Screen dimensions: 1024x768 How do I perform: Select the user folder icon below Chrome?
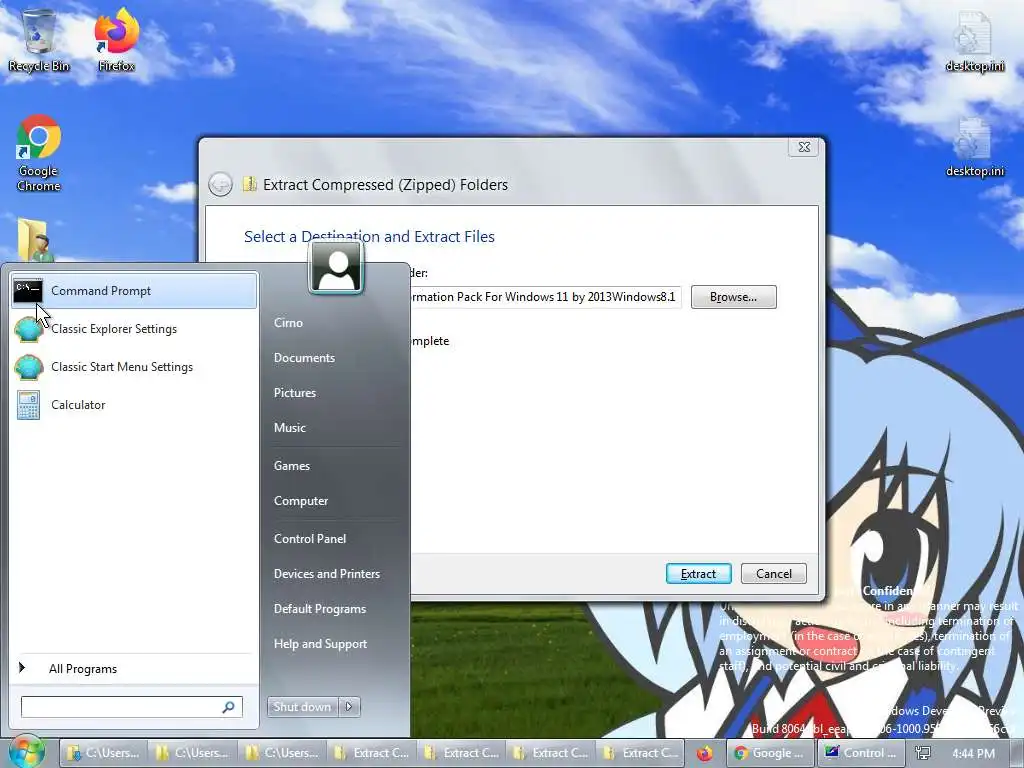(34, 240)
